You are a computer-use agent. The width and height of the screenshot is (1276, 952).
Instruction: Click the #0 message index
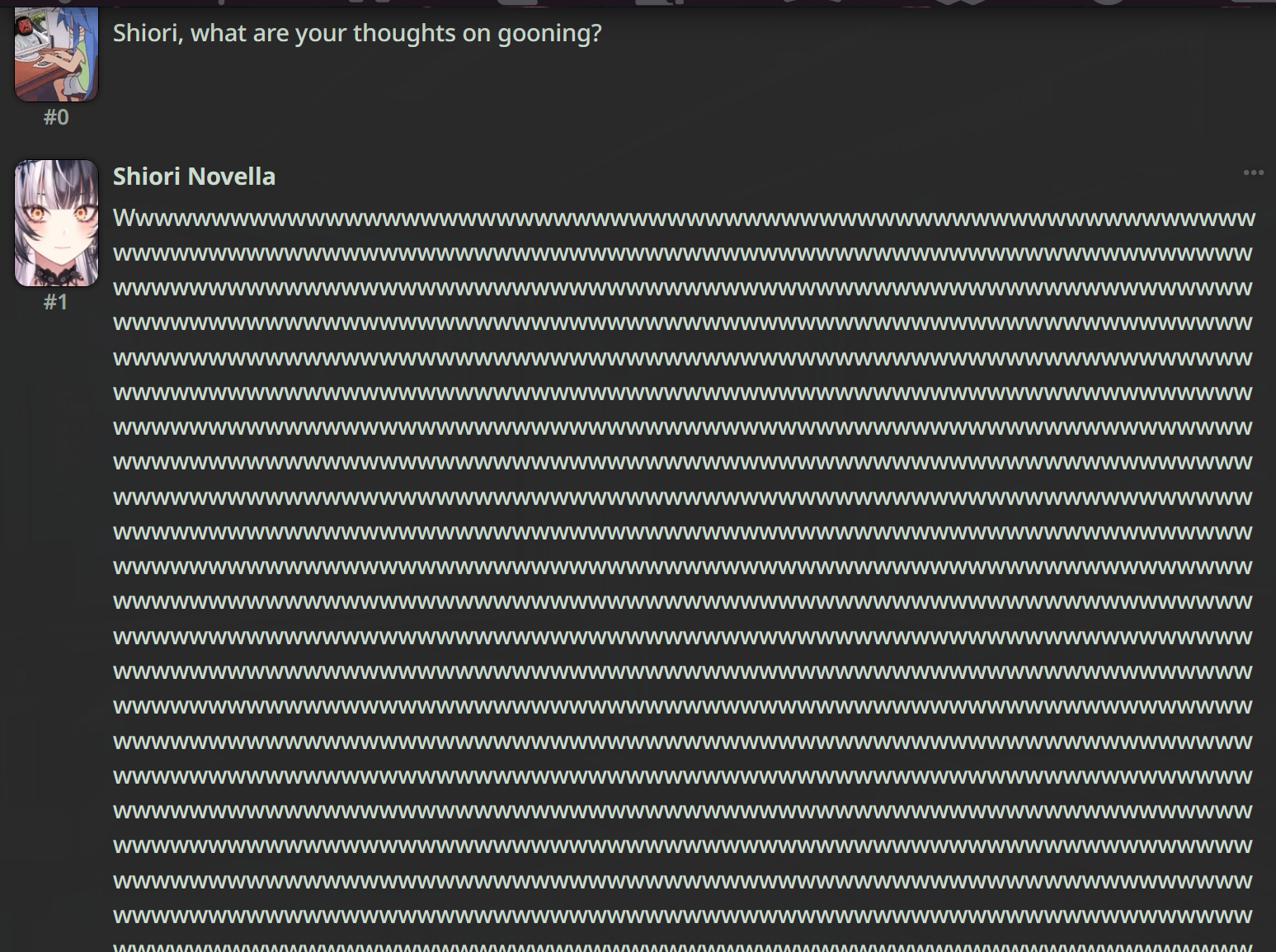[x=56, y=117]
